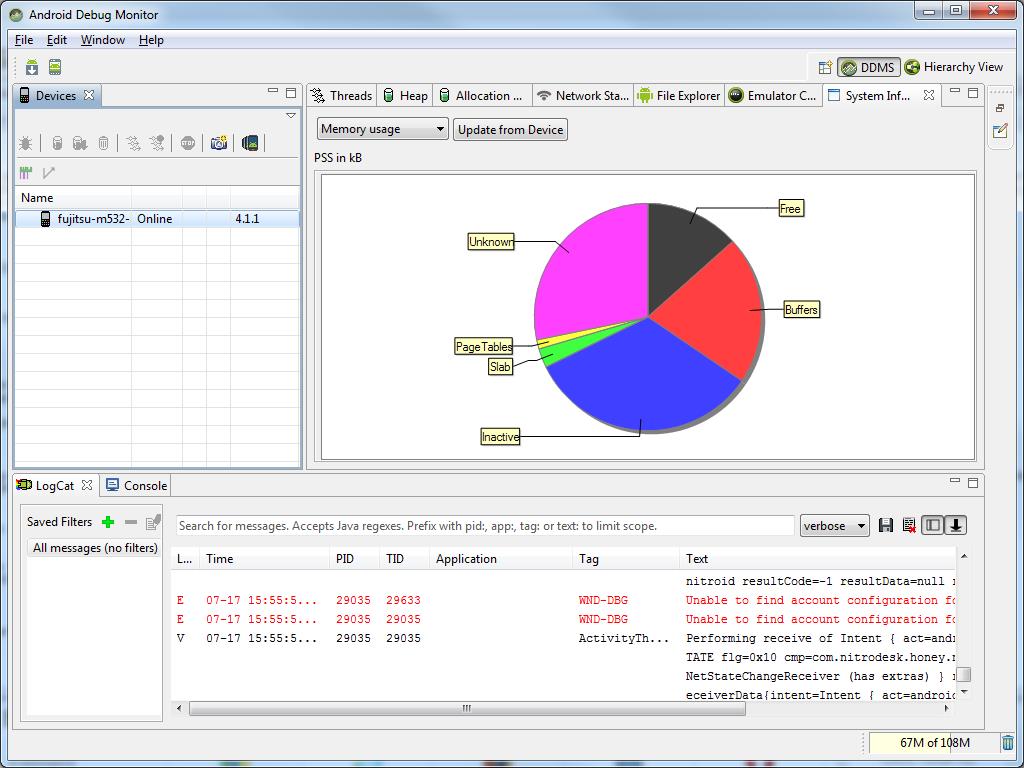
Task: Open the verbose log level dropdown
Action: [x=835, y=526]
